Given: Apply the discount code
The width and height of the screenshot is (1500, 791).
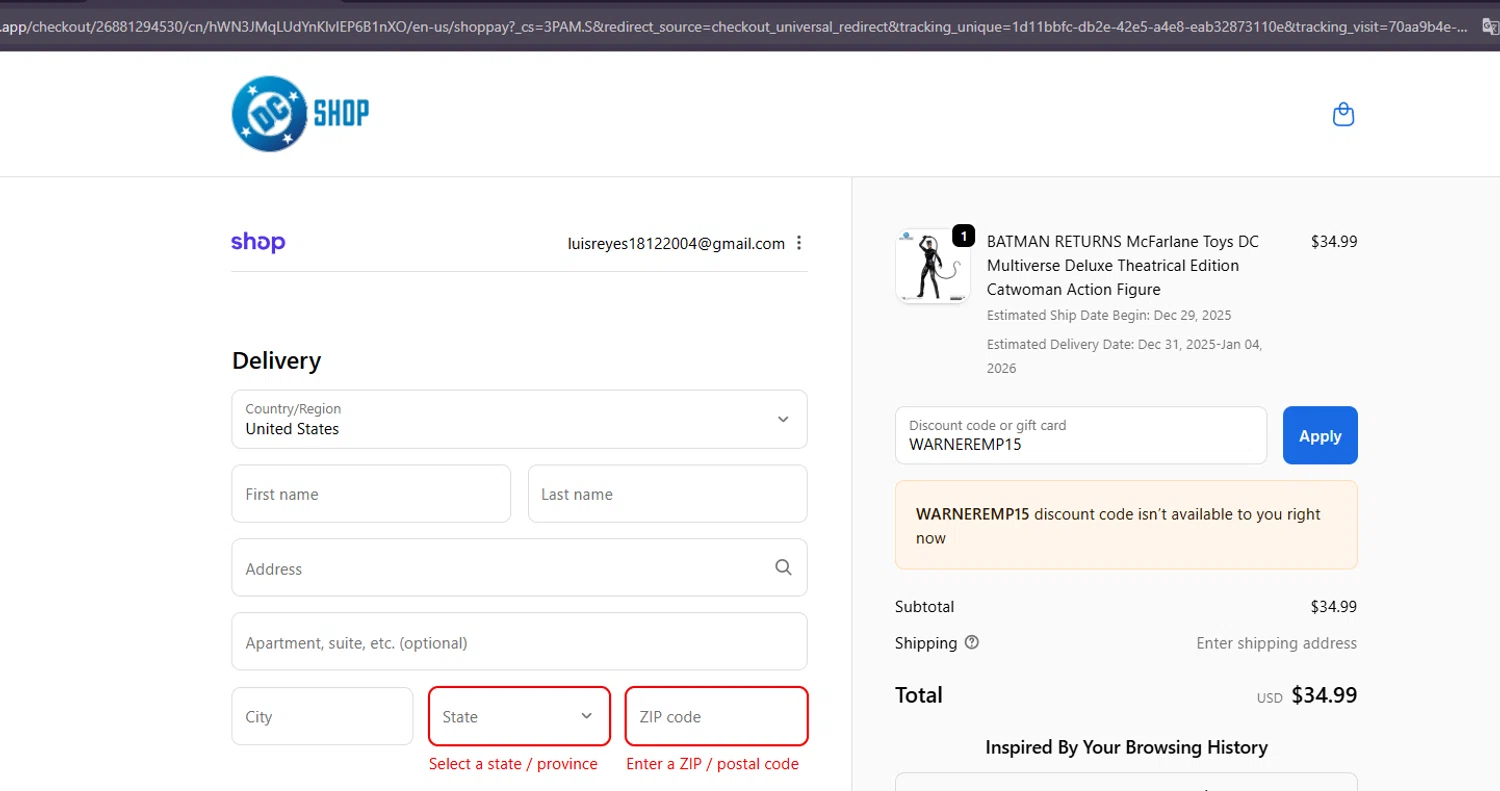Looking at the screenshot, I should point(1320,435).
